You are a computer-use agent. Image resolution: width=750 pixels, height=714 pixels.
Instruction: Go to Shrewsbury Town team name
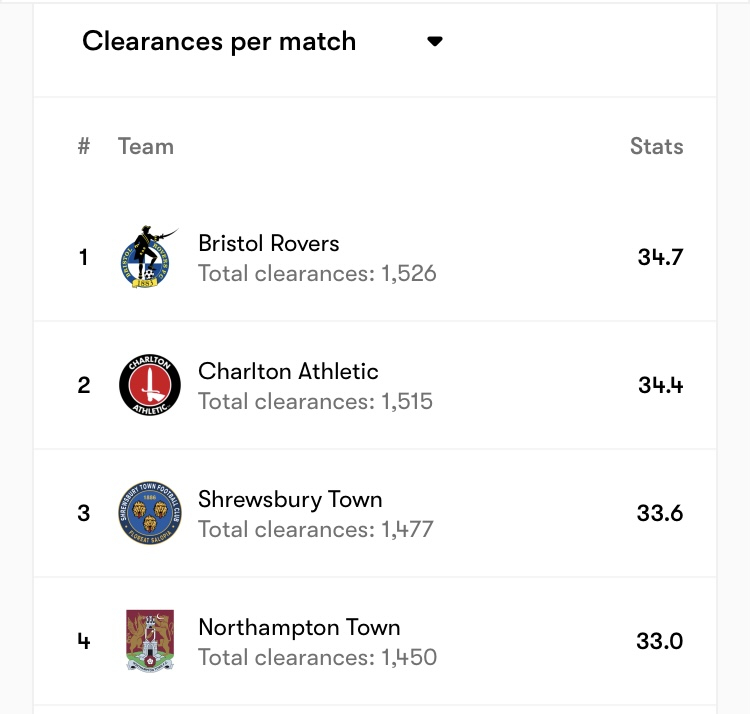coord(290,499)
